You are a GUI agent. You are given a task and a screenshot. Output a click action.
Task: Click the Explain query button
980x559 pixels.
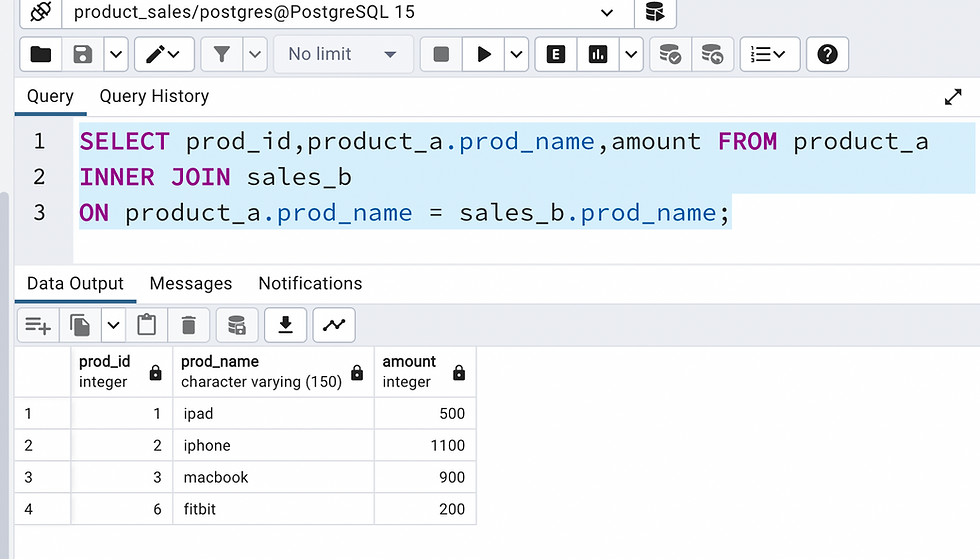(556, 54)
